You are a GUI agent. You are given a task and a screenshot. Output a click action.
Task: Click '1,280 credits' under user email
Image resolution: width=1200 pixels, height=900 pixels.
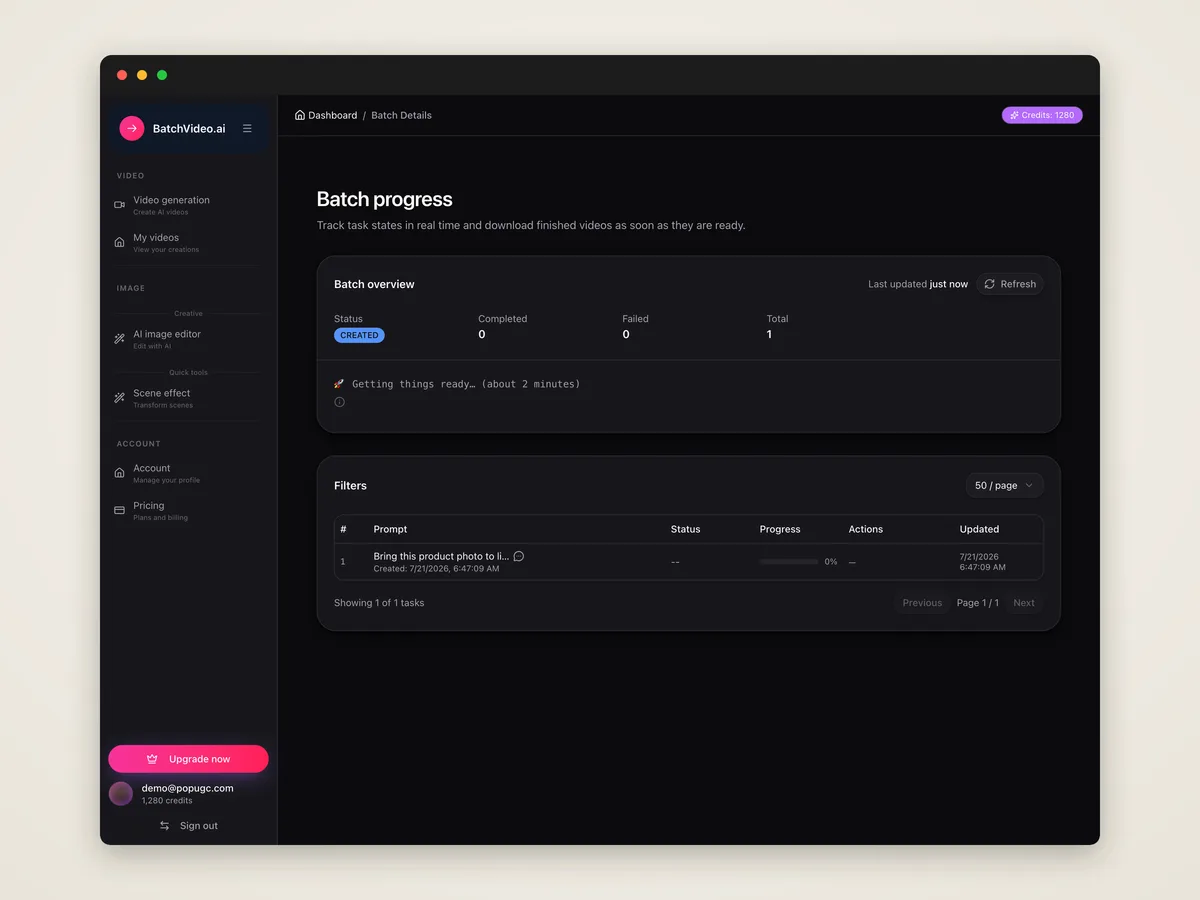pyautogui.click(x=167, y=801)
